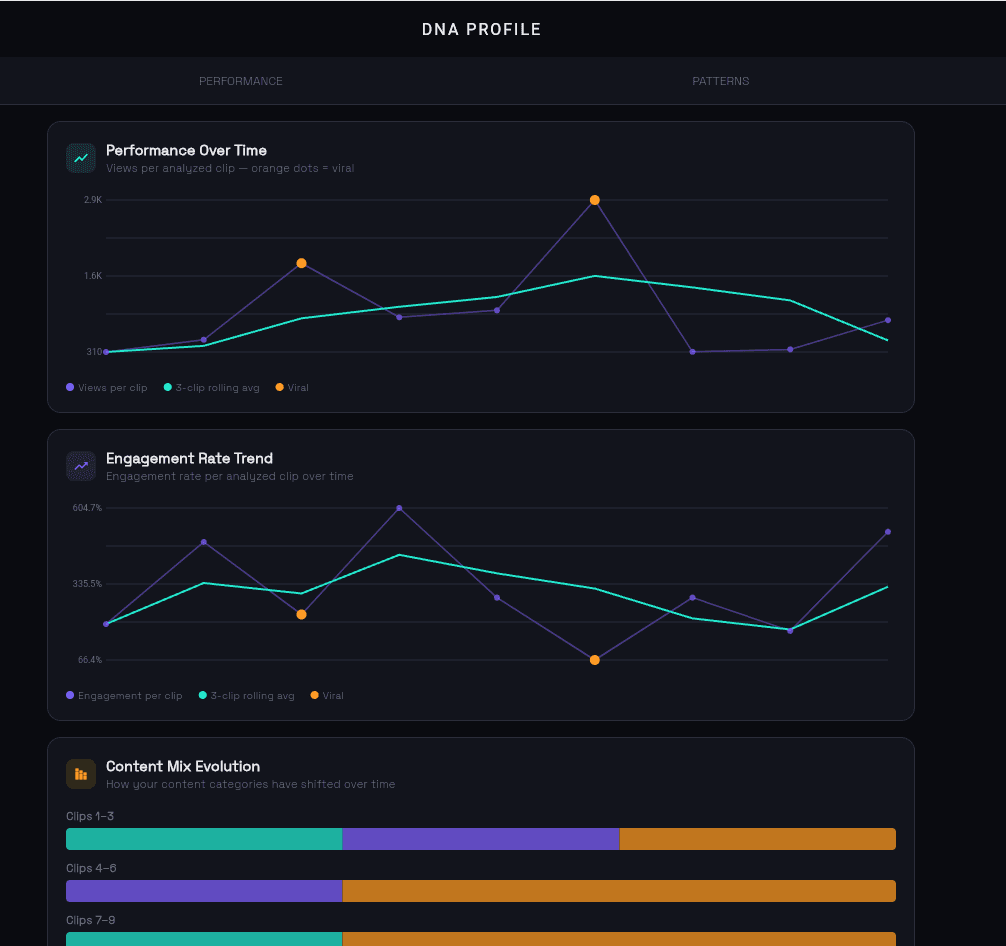Switch to the PERFORMANCE tab

241,81
